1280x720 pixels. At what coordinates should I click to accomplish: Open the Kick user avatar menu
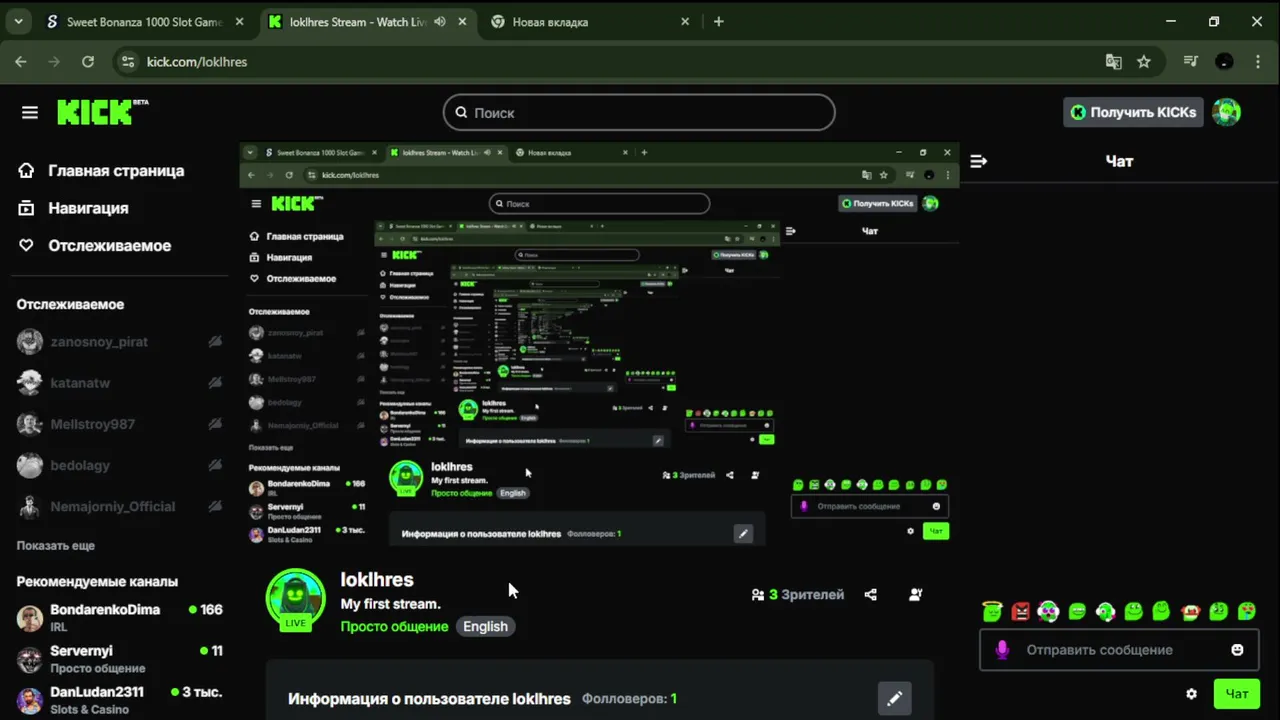point(1226,112)
